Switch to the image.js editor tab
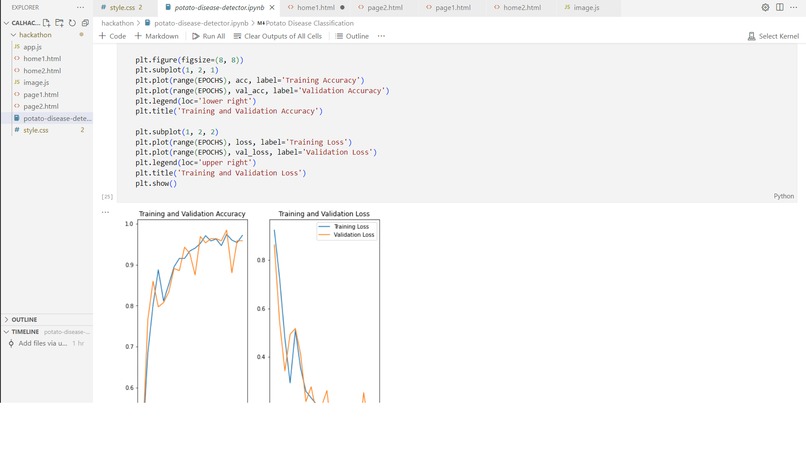806x466 pixels. click(x=586, y=8)
